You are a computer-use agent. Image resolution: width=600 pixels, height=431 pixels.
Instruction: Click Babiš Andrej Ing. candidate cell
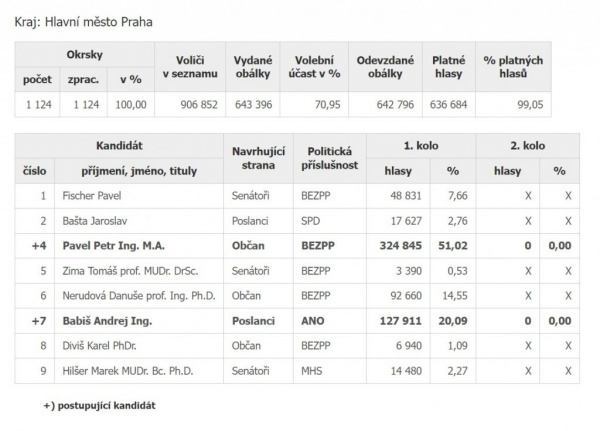105,321
